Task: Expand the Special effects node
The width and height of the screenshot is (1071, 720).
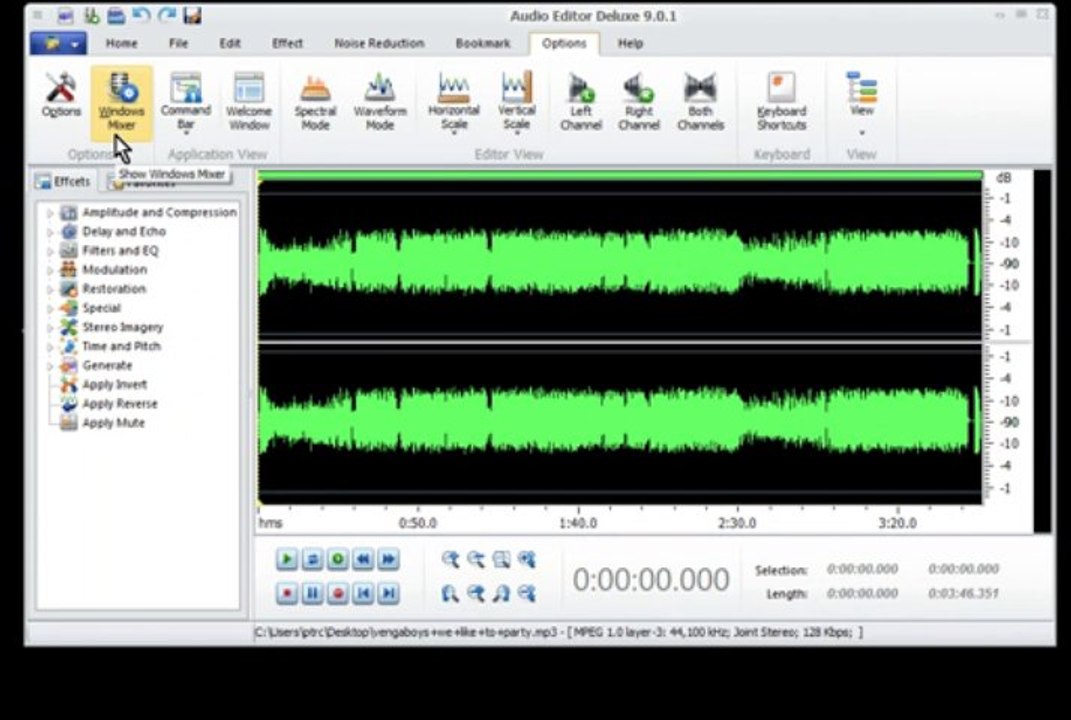Action: pos(49,309)
